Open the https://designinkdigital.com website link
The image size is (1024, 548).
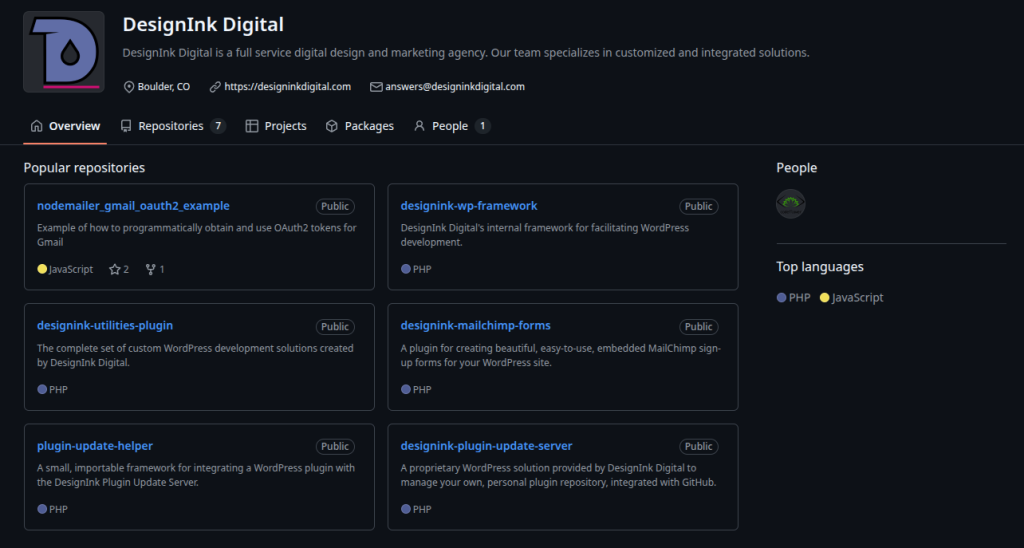(x=287, y=87)
